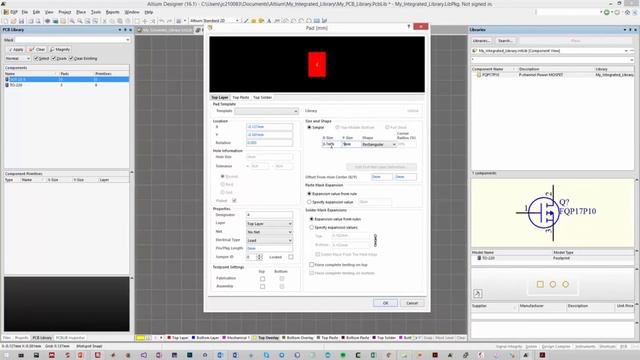This screenshot has height=360, width=640.
Task: Open the Edit menu
Action: pos(36,12)
